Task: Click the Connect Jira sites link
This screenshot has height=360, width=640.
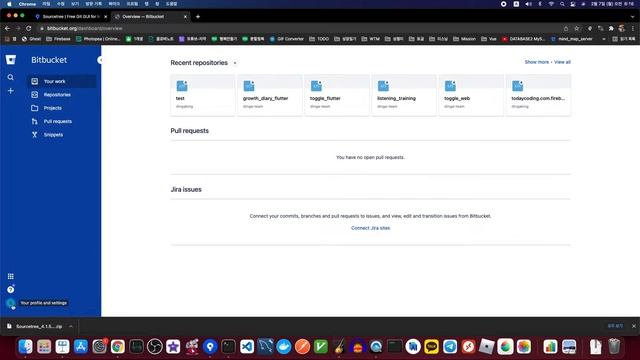Action: click(x=371, y=228)
